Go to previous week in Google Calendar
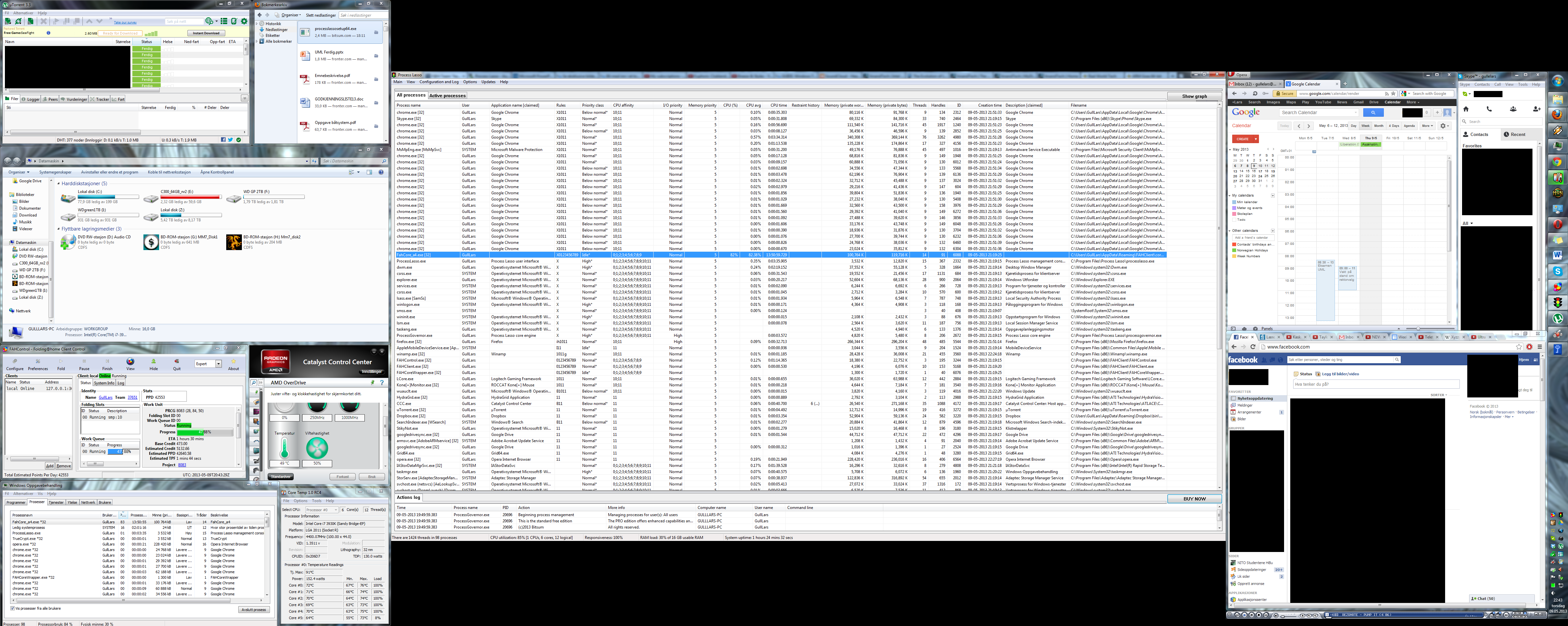Image resolution: width=1568 pixels, height=626 pixels. pyautogui.click(x=1299, y=126)
